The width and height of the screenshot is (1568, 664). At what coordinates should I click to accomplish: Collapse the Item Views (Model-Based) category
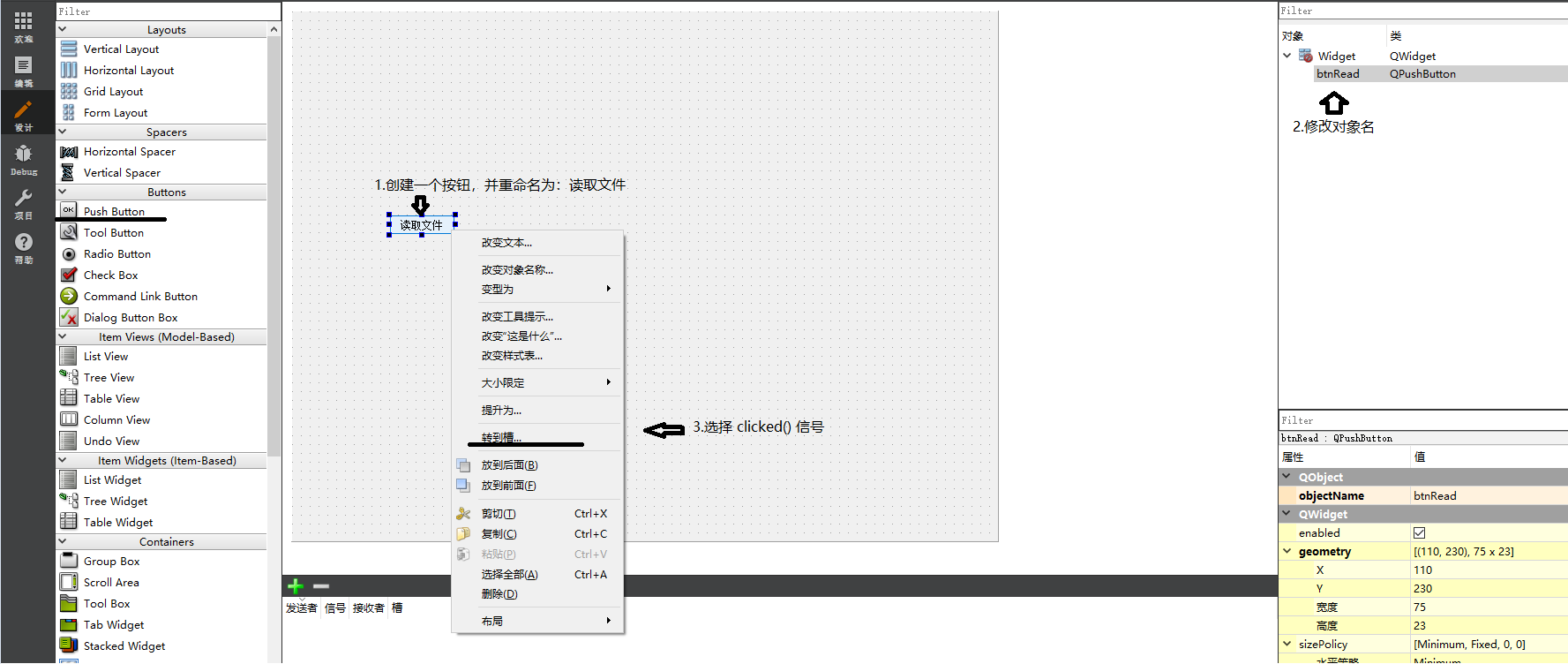pyautogui.click(x=63, y=336)
